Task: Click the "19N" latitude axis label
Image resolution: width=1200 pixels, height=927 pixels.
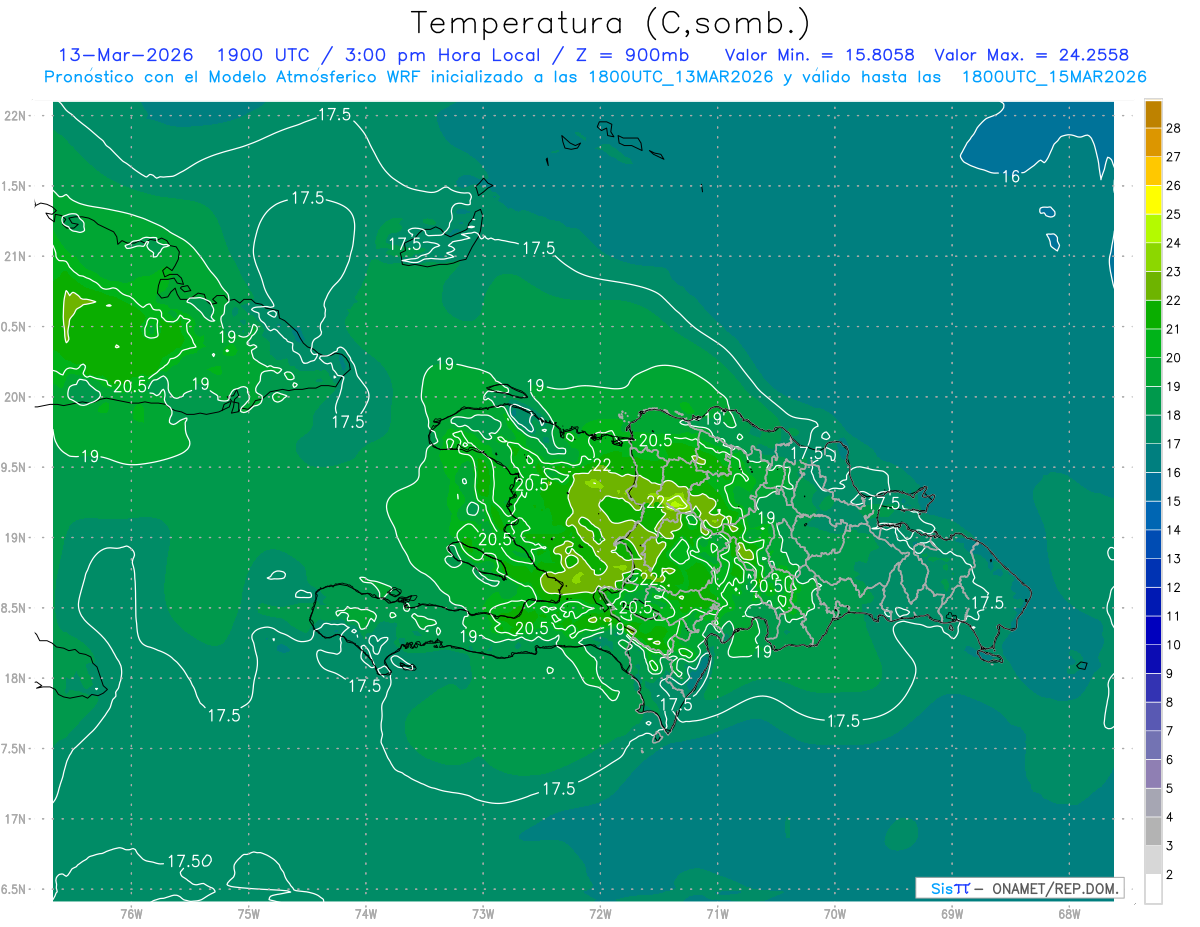Action: tap(16, 538)
